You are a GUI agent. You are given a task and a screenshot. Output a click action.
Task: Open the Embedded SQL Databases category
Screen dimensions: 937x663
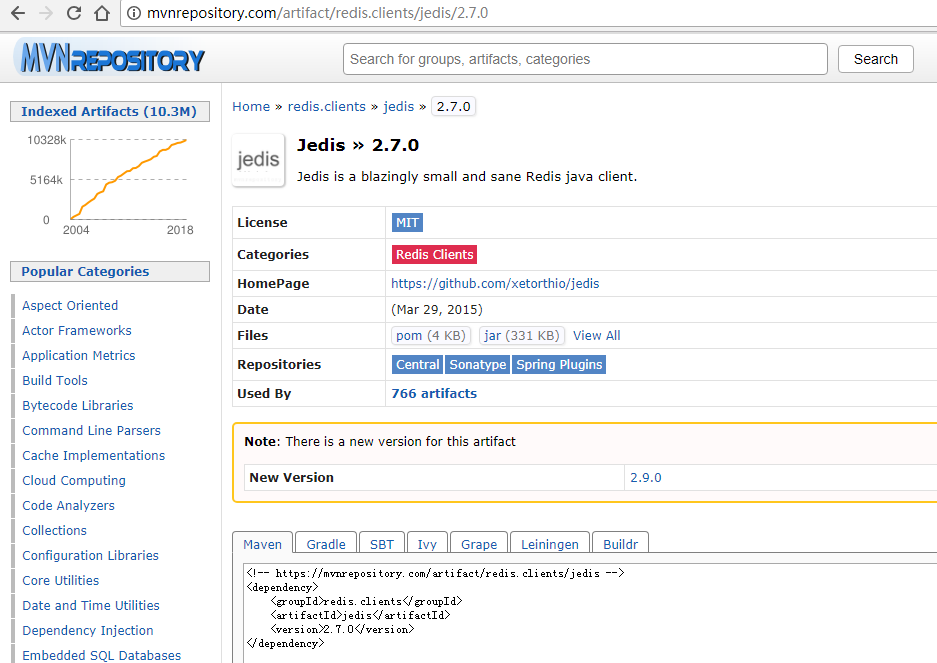102,655
